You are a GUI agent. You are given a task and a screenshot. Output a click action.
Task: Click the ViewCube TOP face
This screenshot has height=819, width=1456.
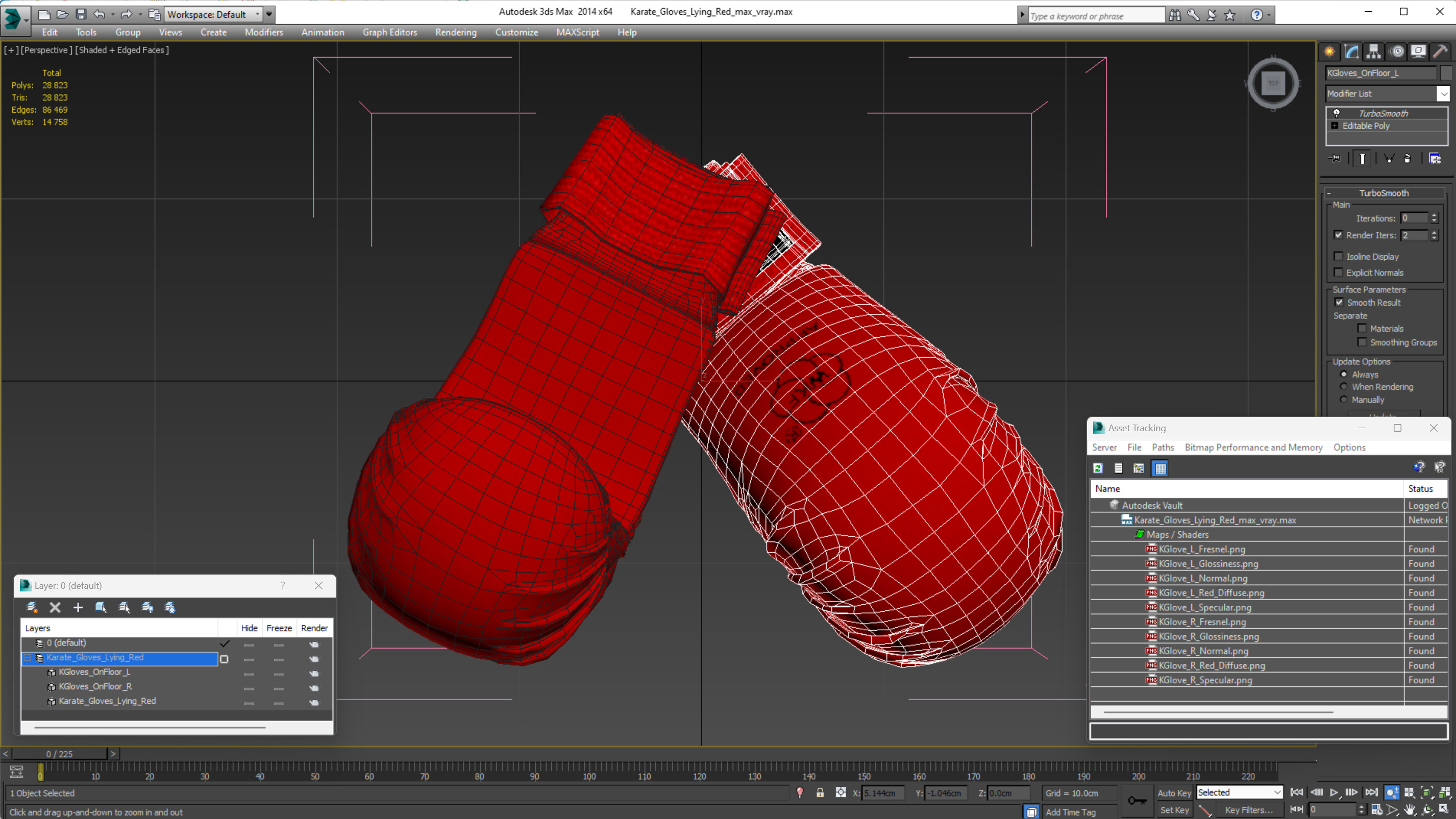tap(1273, 83)
